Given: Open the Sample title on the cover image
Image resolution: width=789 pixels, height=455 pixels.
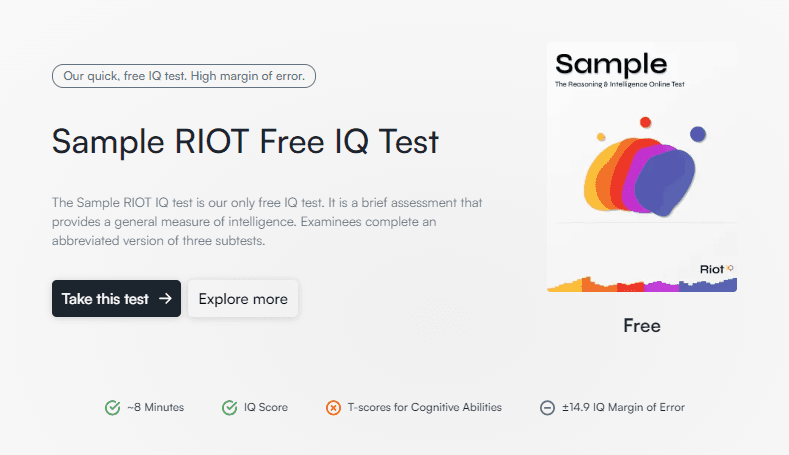Looking at the screenshot, I should click(x=611, y=64).
